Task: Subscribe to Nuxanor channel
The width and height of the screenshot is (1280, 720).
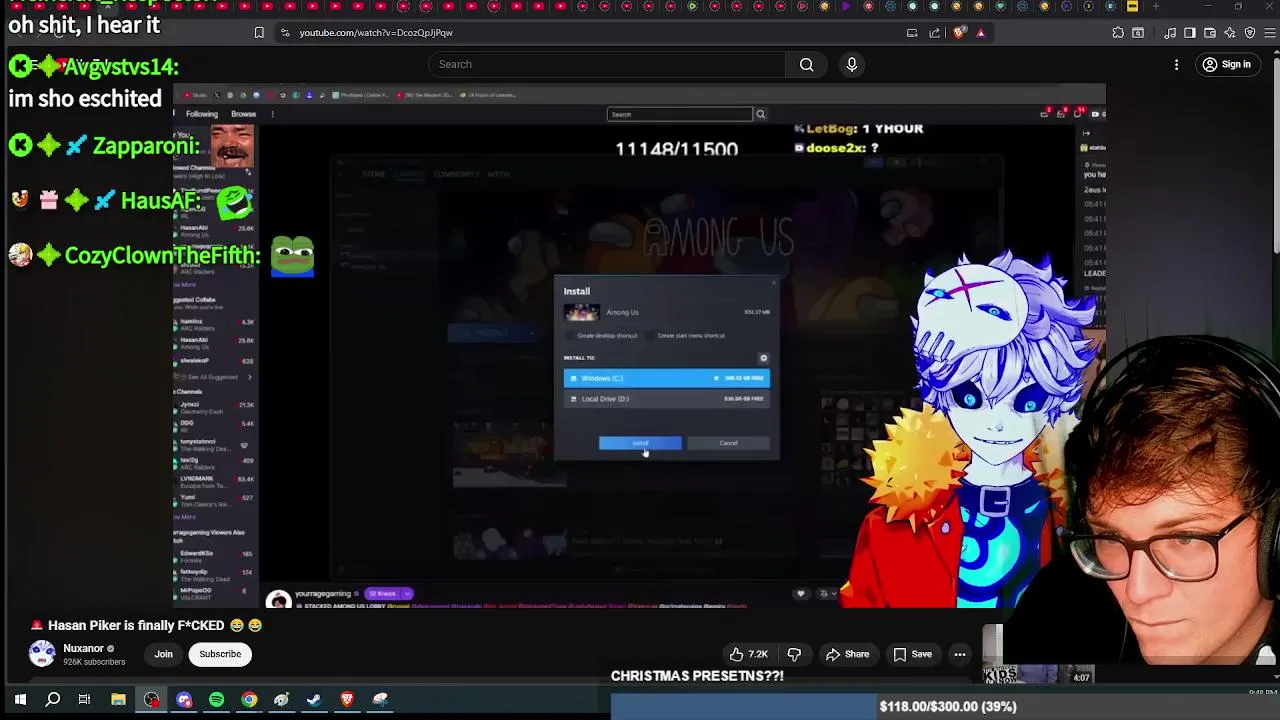Action: coord(220,654)
